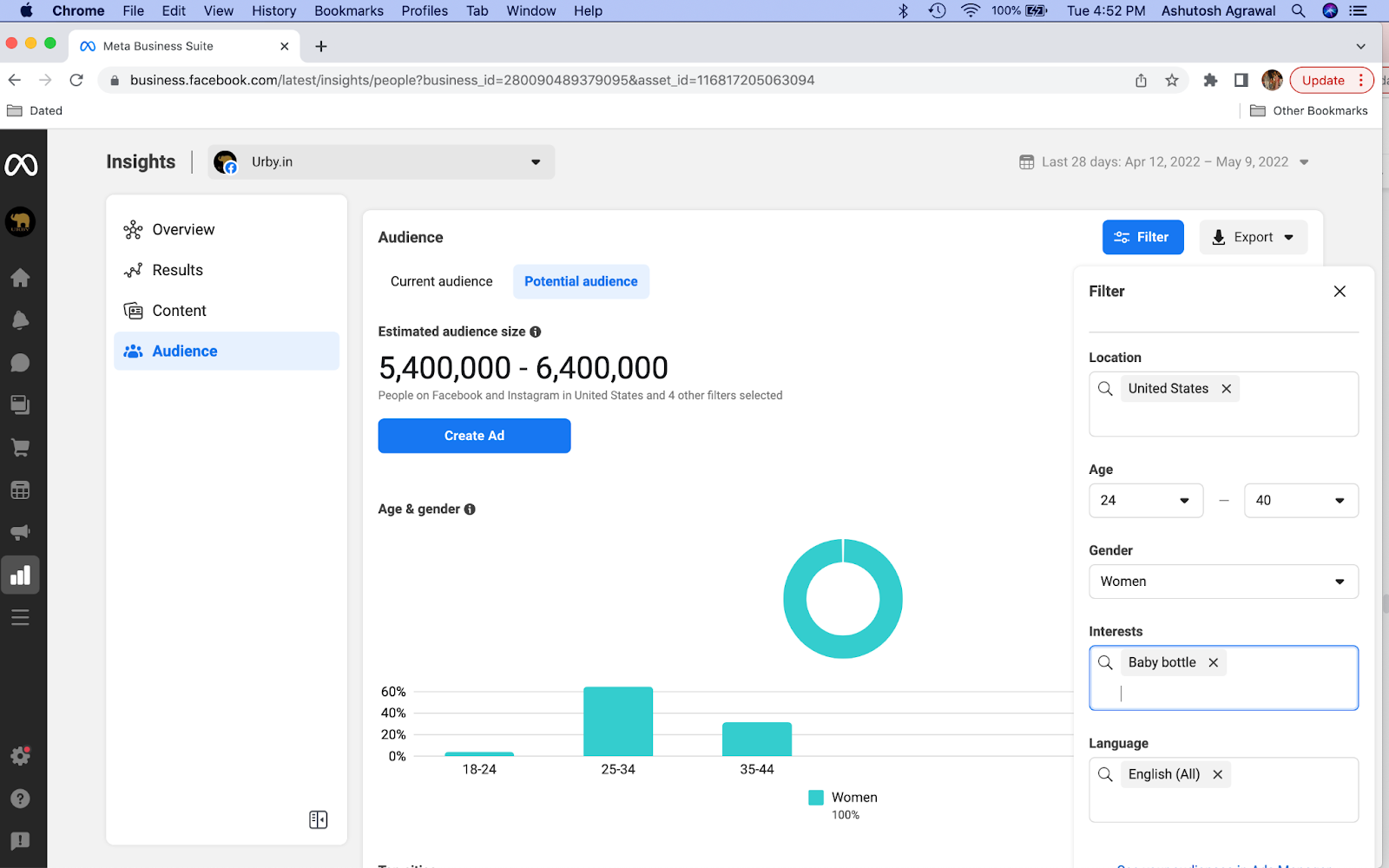Share this page from the address bar
This screenshot has height=868, width=1389.
(x=1141, y=80)
